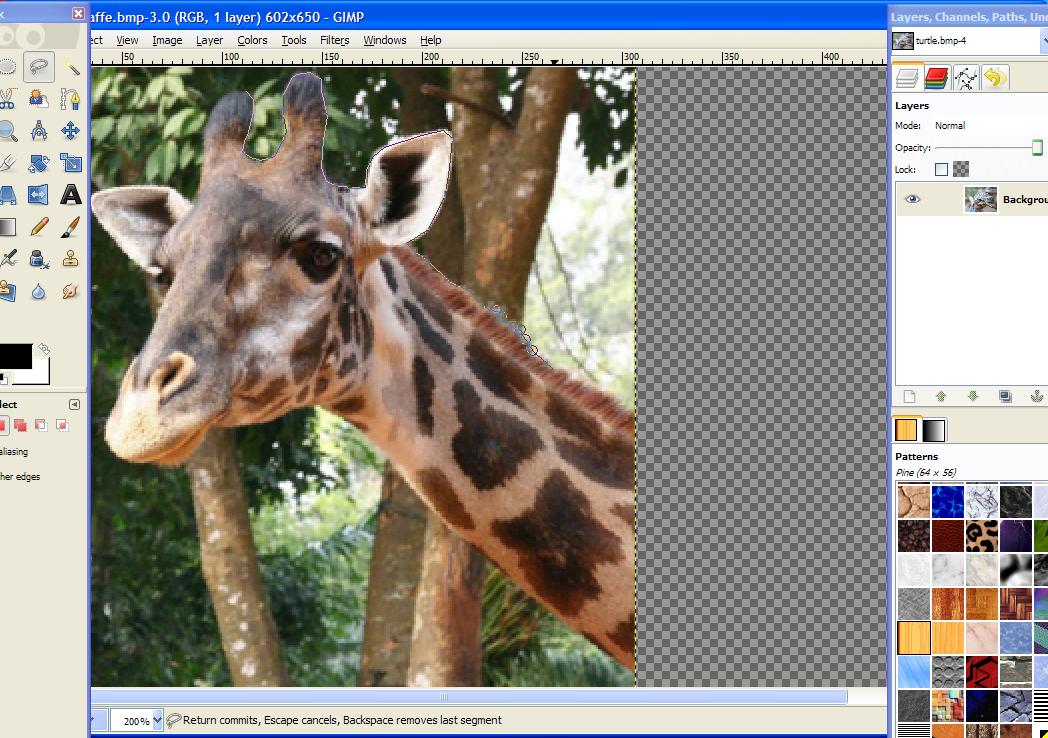Select the Free Select lasso tool
Viewport: 1048px width, 738px height.
click(x=37, y=67)
